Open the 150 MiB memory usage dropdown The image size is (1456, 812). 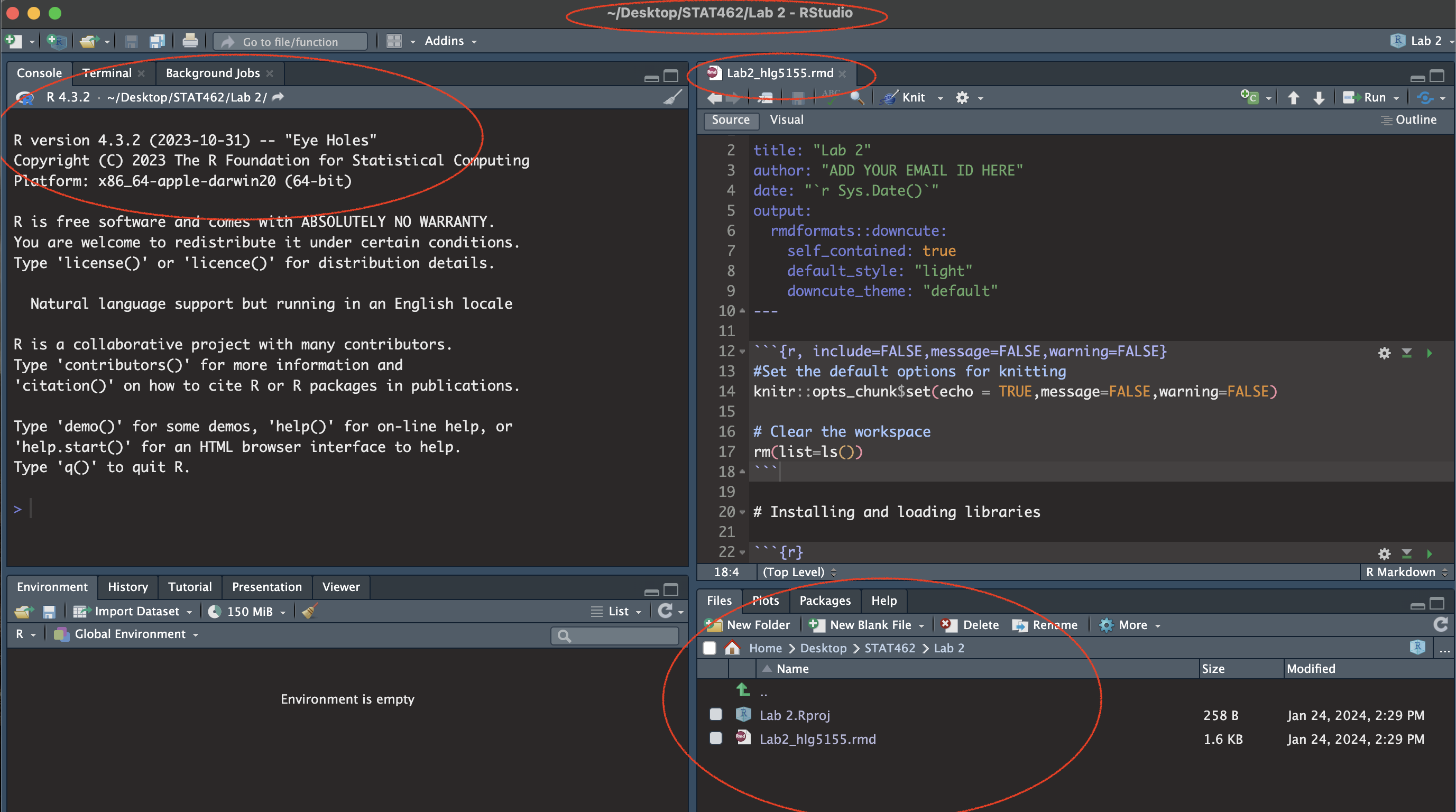point(246,612)
